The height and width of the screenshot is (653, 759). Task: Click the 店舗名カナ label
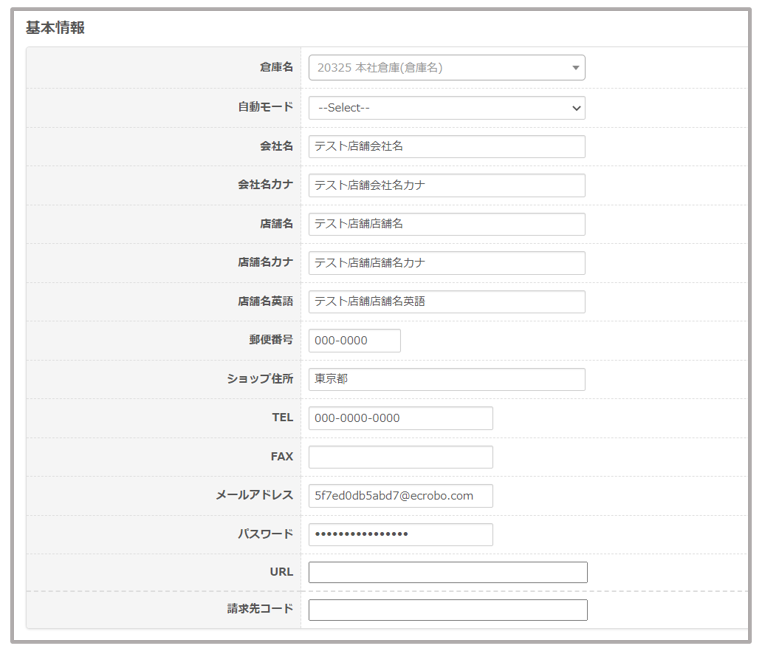click(265, 262)
